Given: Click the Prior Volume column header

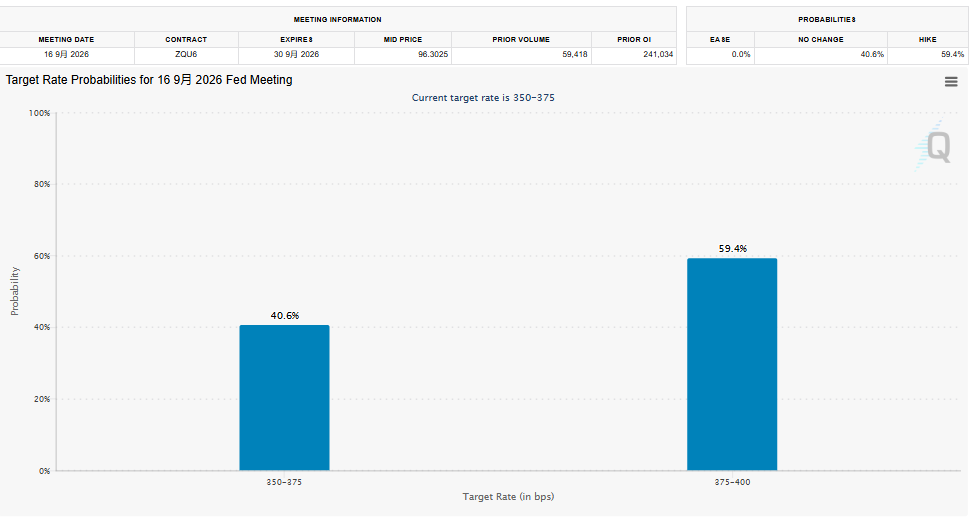Looking at the screenshot, I should click(x=521, y=40).
